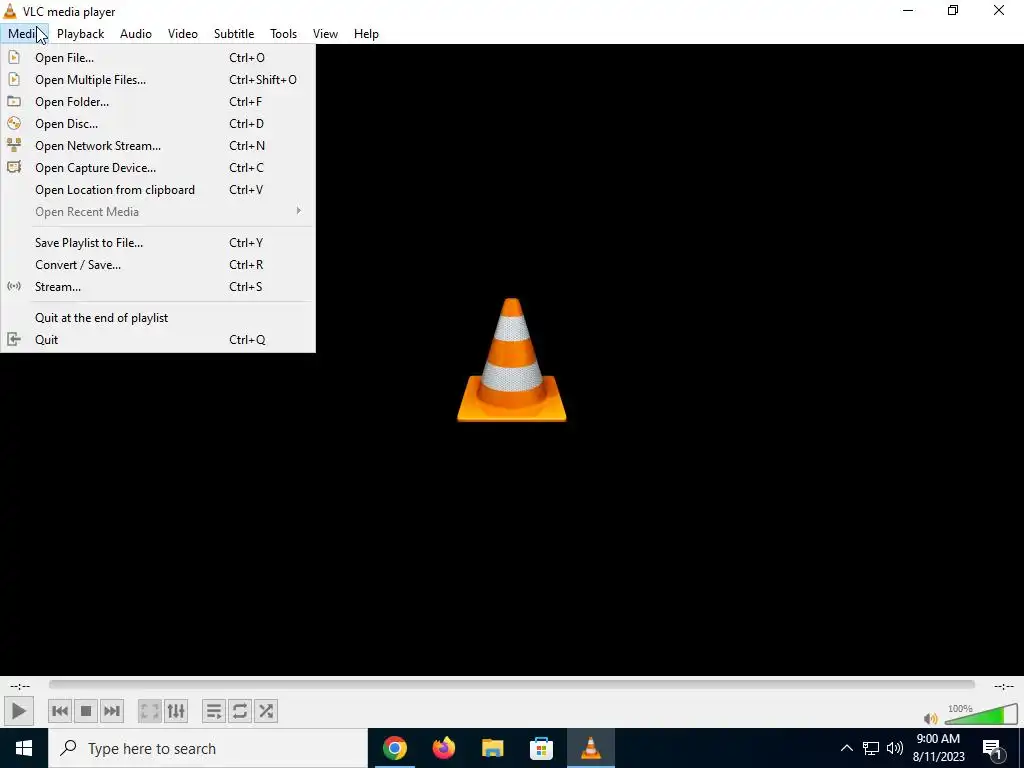Mute audio using speaker icon
The image size is (1024, 768).
931,718
